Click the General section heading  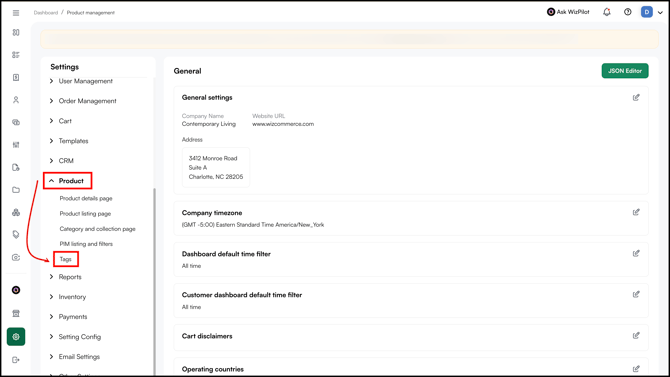(187, 71)
